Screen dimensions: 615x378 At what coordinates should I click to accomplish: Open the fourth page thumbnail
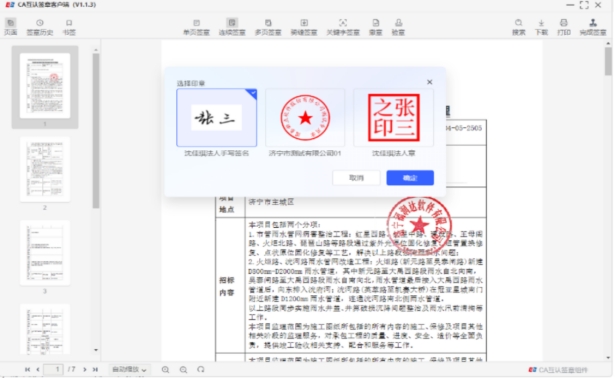tap(45, 329)
